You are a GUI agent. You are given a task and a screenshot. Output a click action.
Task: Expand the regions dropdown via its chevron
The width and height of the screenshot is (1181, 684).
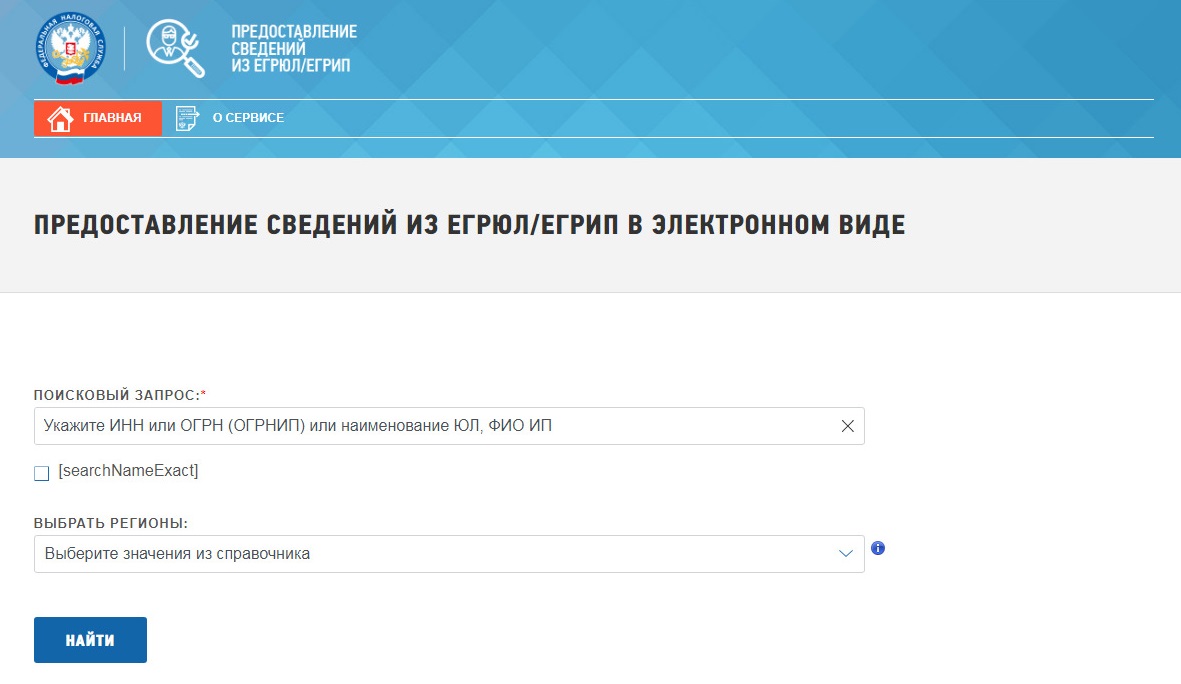[845, 553]
